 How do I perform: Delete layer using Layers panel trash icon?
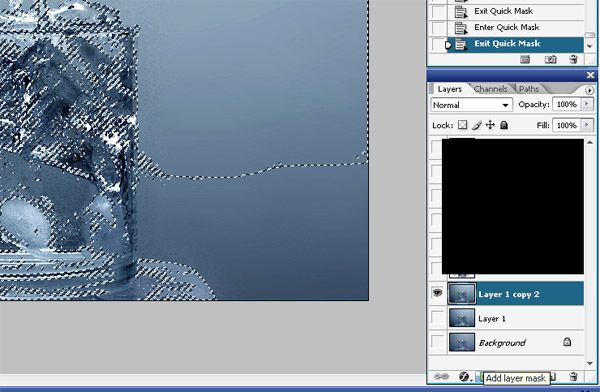click(573, 377)
